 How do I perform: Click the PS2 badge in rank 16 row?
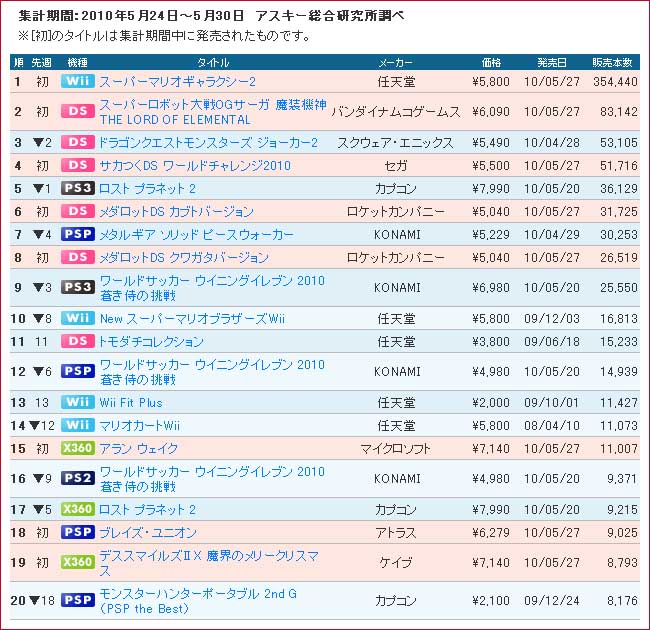pos(78,478)
